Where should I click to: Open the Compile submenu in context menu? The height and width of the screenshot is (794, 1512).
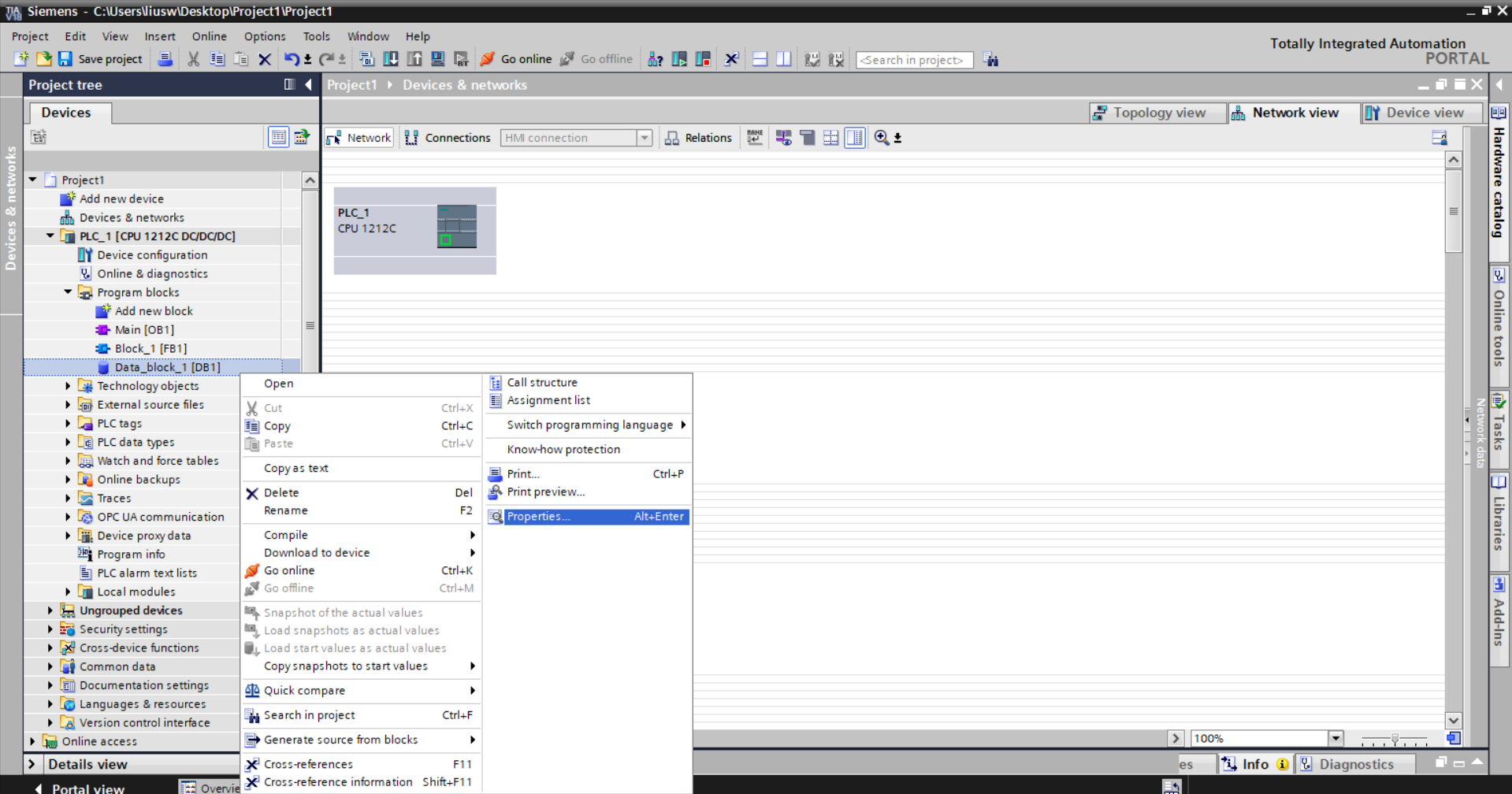point(361,535)
